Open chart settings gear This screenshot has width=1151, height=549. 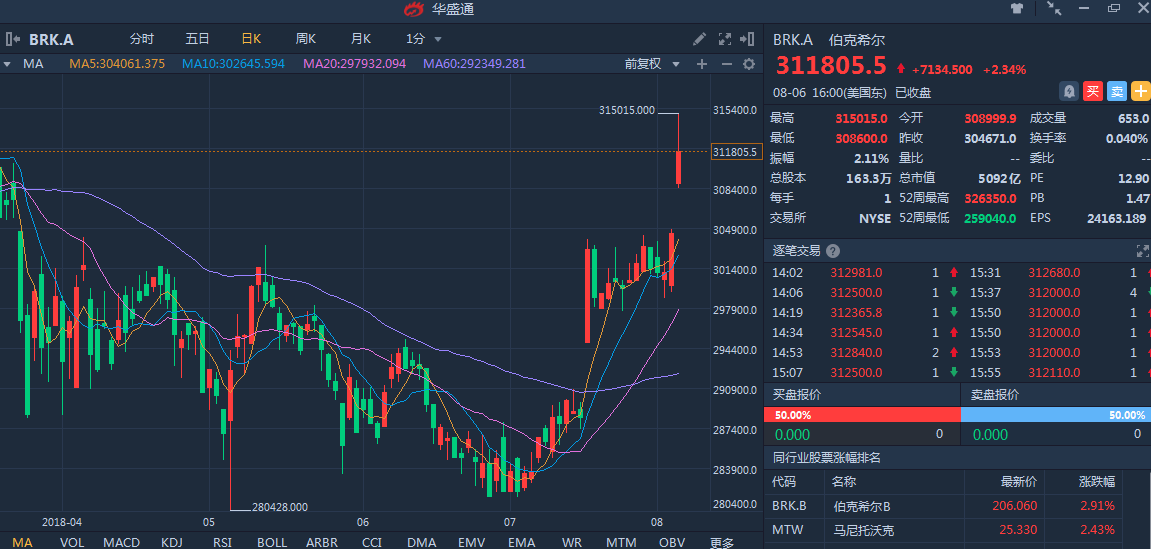[749, 64]
